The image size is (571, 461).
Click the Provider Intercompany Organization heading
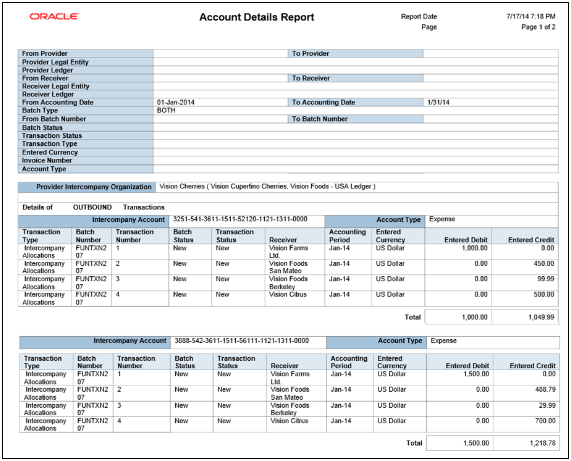[x=94, y=187]
